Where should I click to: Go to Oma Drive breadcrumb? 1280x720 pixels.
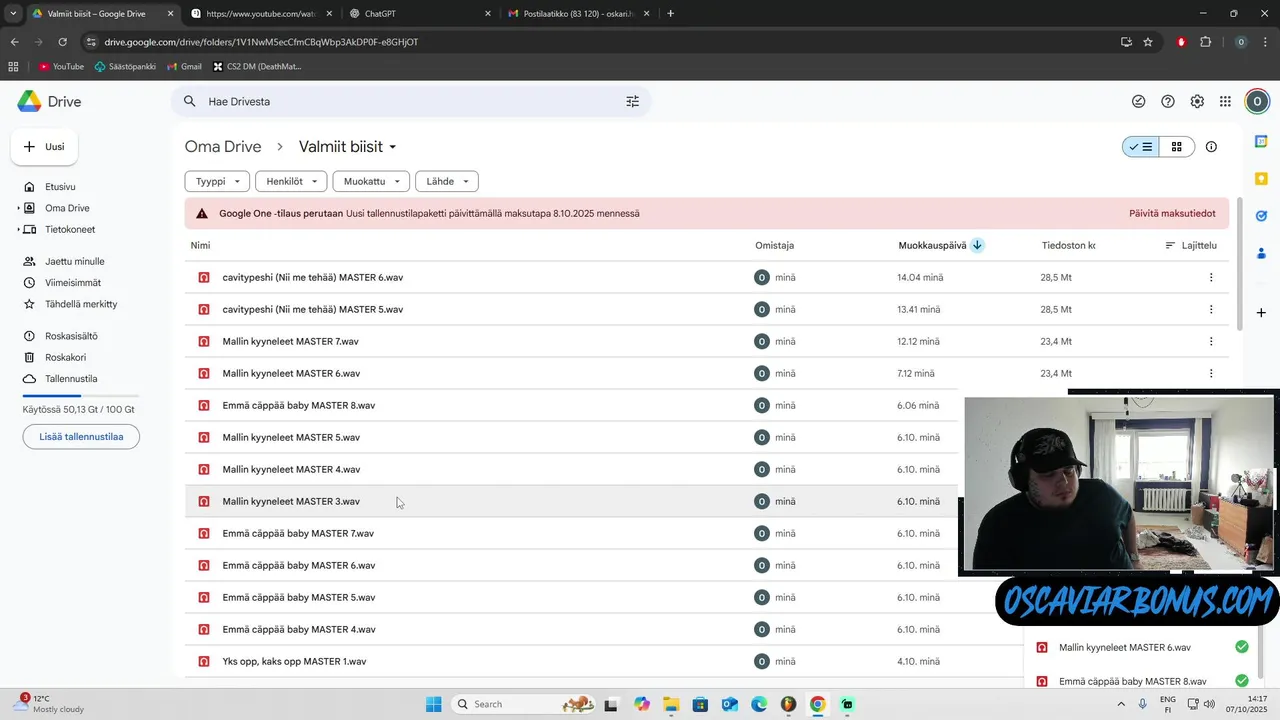point(223,147)
